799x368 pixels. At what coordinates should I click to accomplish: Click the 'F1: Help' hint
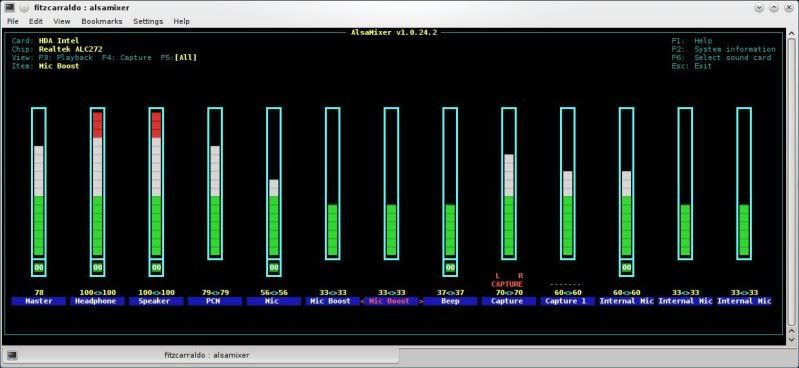click(x=692, y=41)
